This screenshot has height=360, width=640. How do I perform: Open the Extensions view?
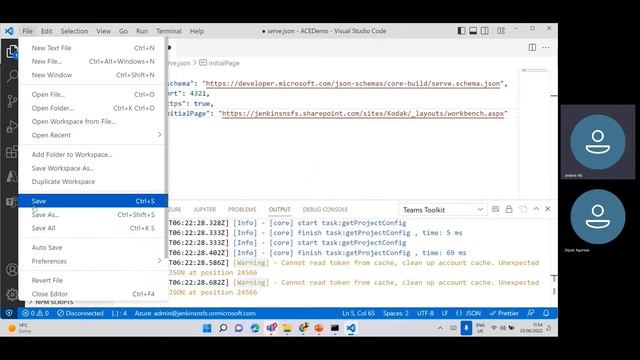tap(11, 151)
